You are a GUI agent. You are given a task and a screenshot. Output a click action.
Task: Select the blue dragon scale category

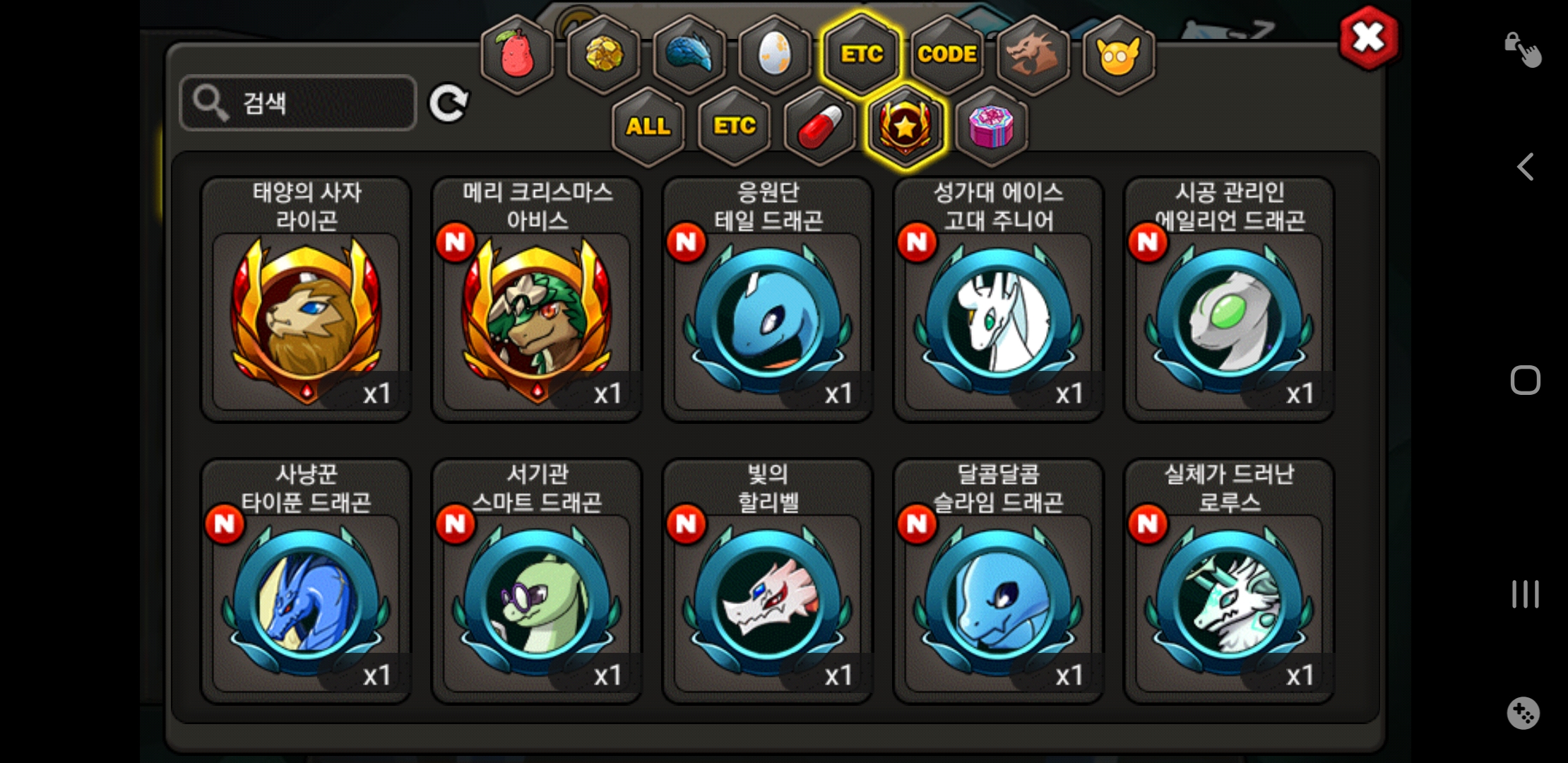(x=689, y=54)
